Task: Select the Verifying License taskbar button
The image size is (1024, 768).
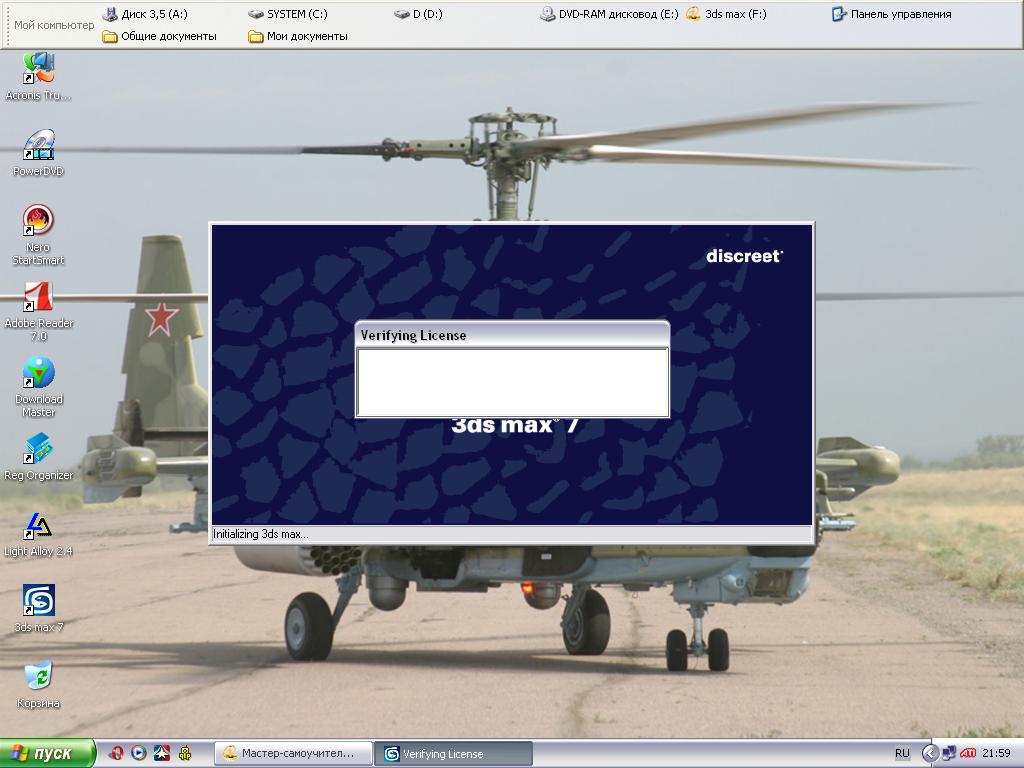Action: [x=453, y=754]
